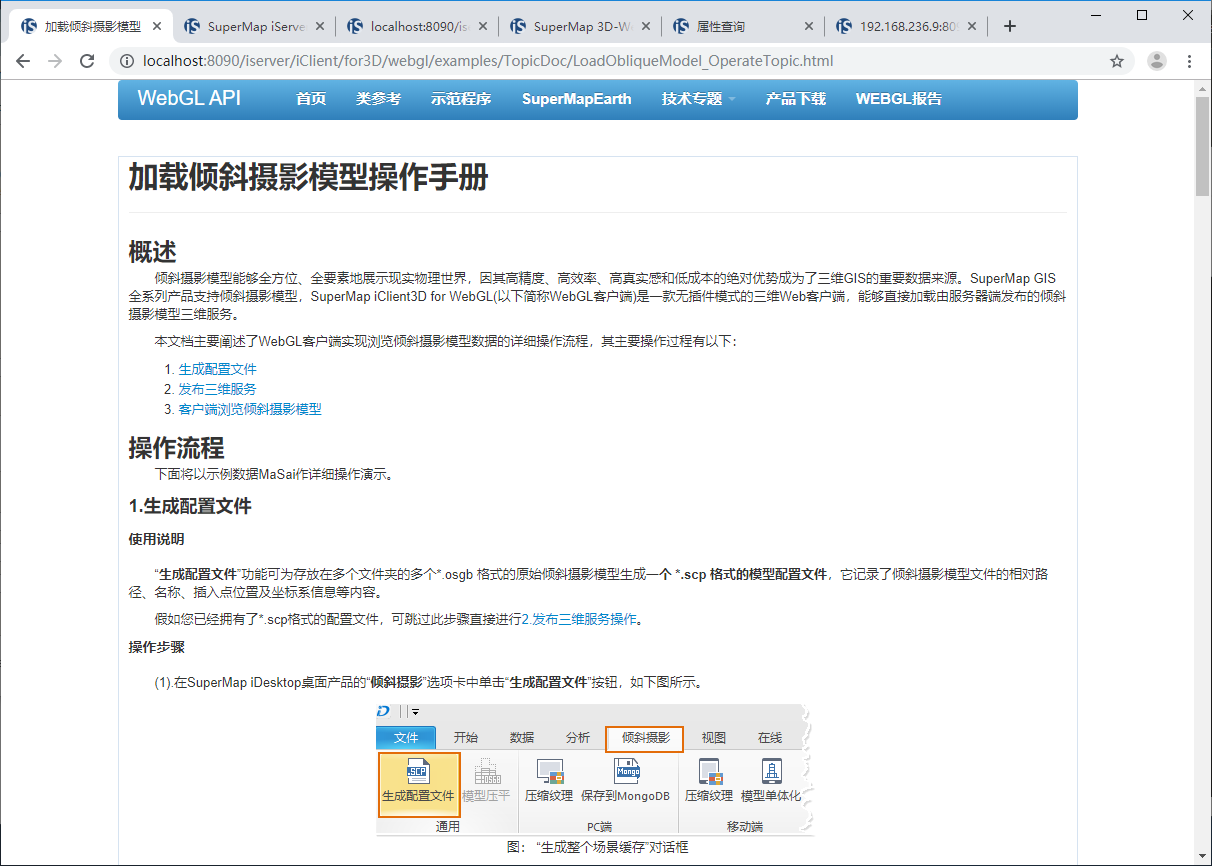The height and width of the screenshot is (866, 1212).
Task: Go to 示范程序 in the navbar
Action: pos(461,99)
